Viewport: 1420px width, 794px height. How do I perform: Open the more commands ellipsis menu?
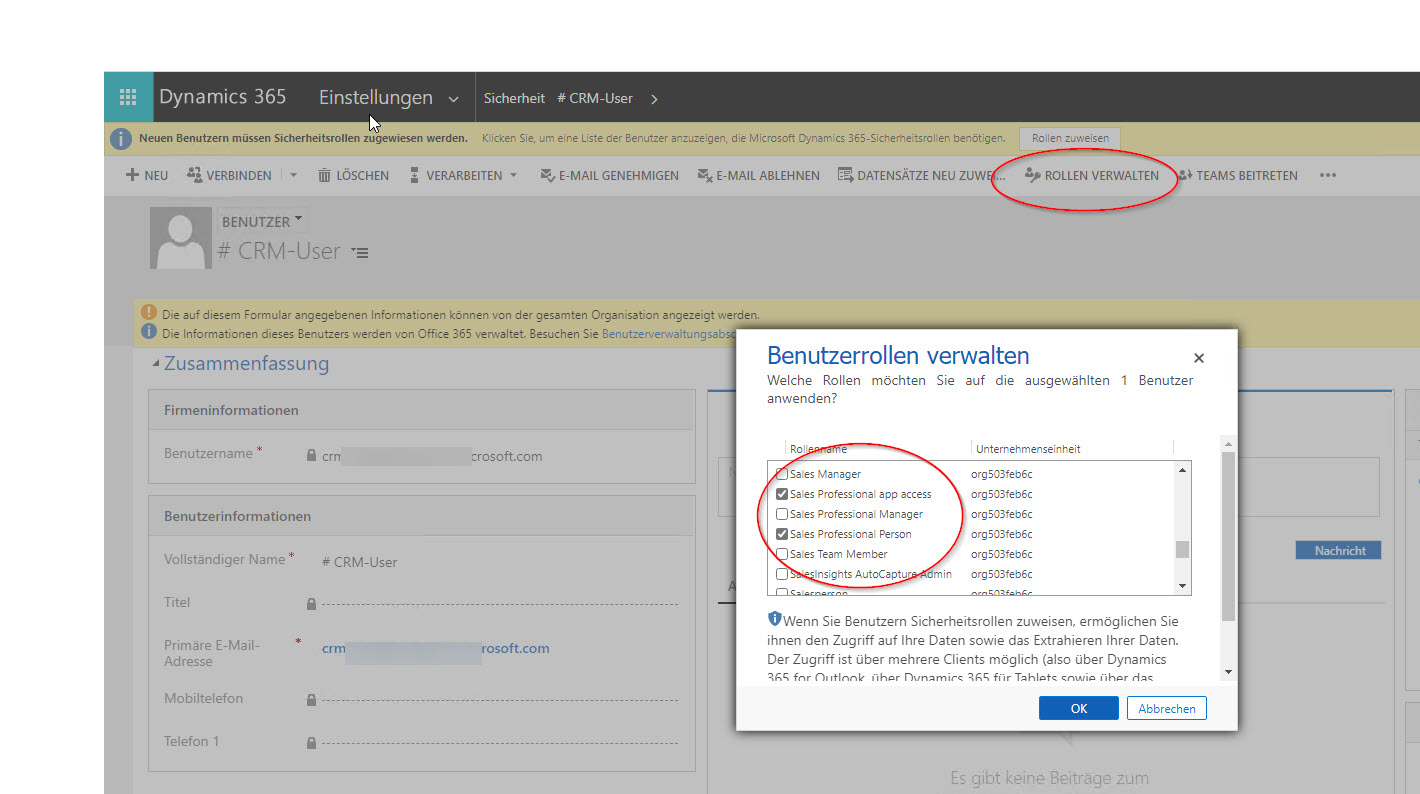click(1327, 175)
